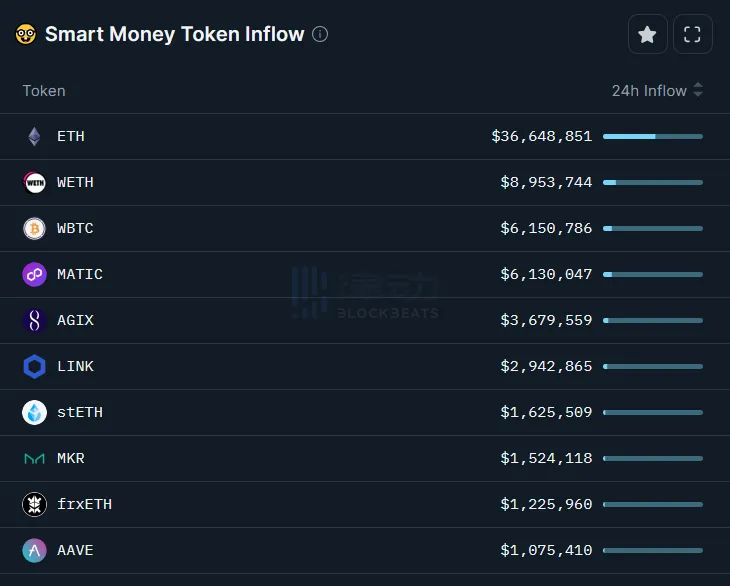The width and height of the screenshot is (730, 586).
Task: Click the WBTC bitcoin icon
Action: pos(35,229)
